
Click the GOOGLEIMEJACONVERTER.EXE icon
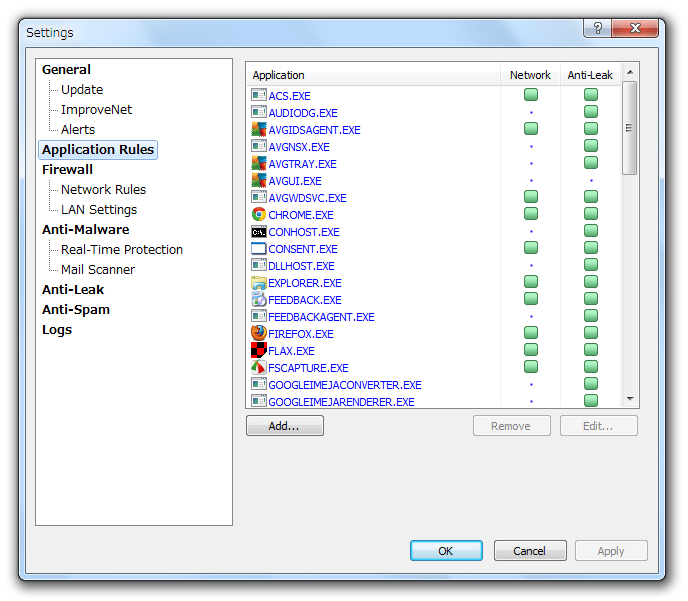(258, 385)
